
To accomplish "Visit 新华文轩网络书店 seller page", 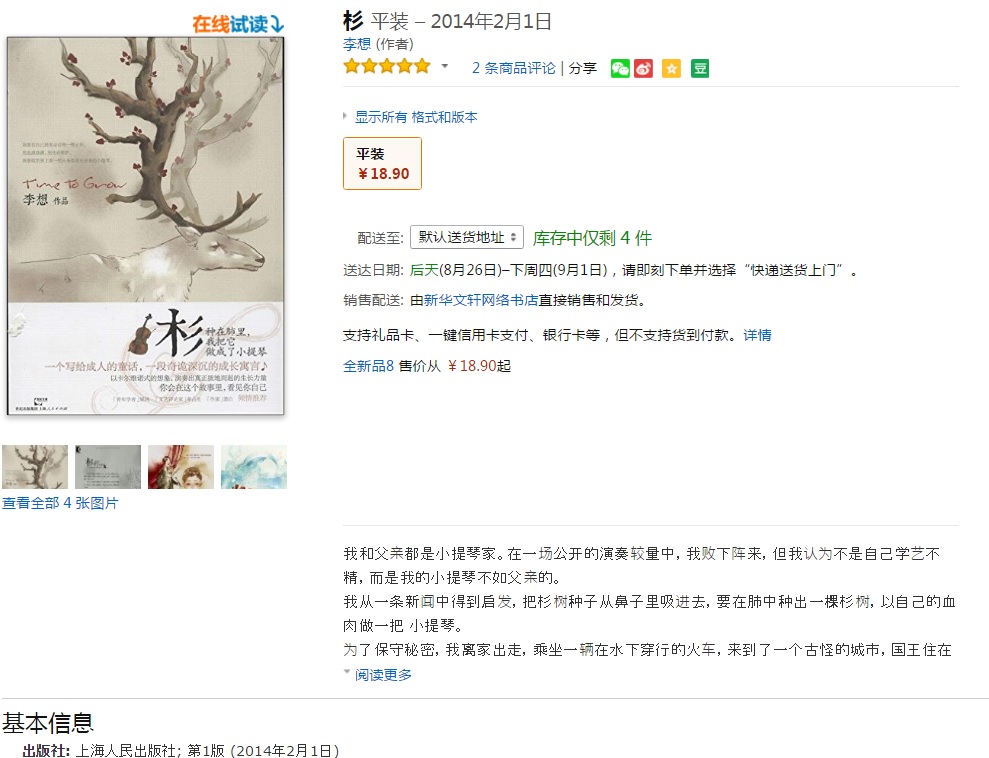I will [x=481, y=300].
